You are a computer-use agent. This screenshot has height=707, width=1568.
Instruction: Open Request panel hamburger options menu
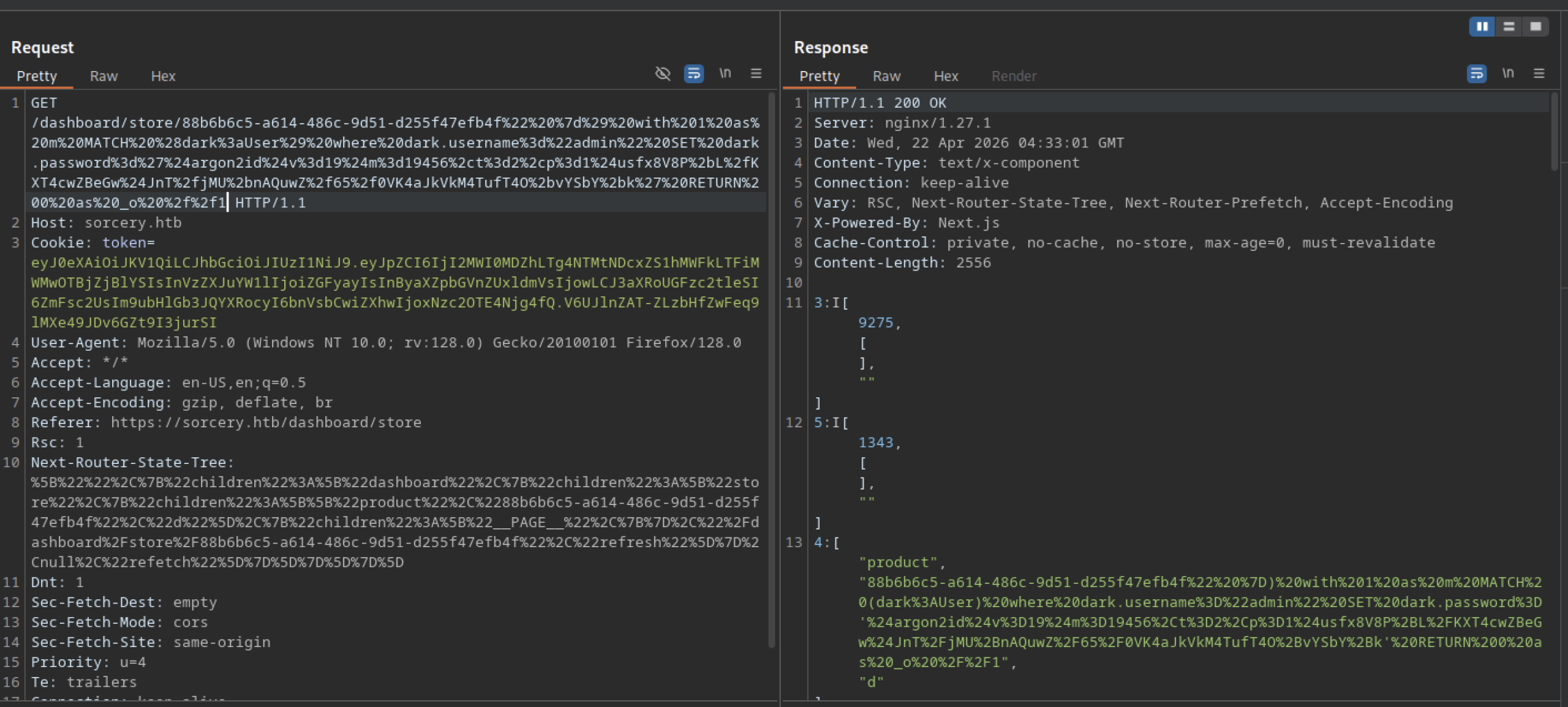pos(756,74)
